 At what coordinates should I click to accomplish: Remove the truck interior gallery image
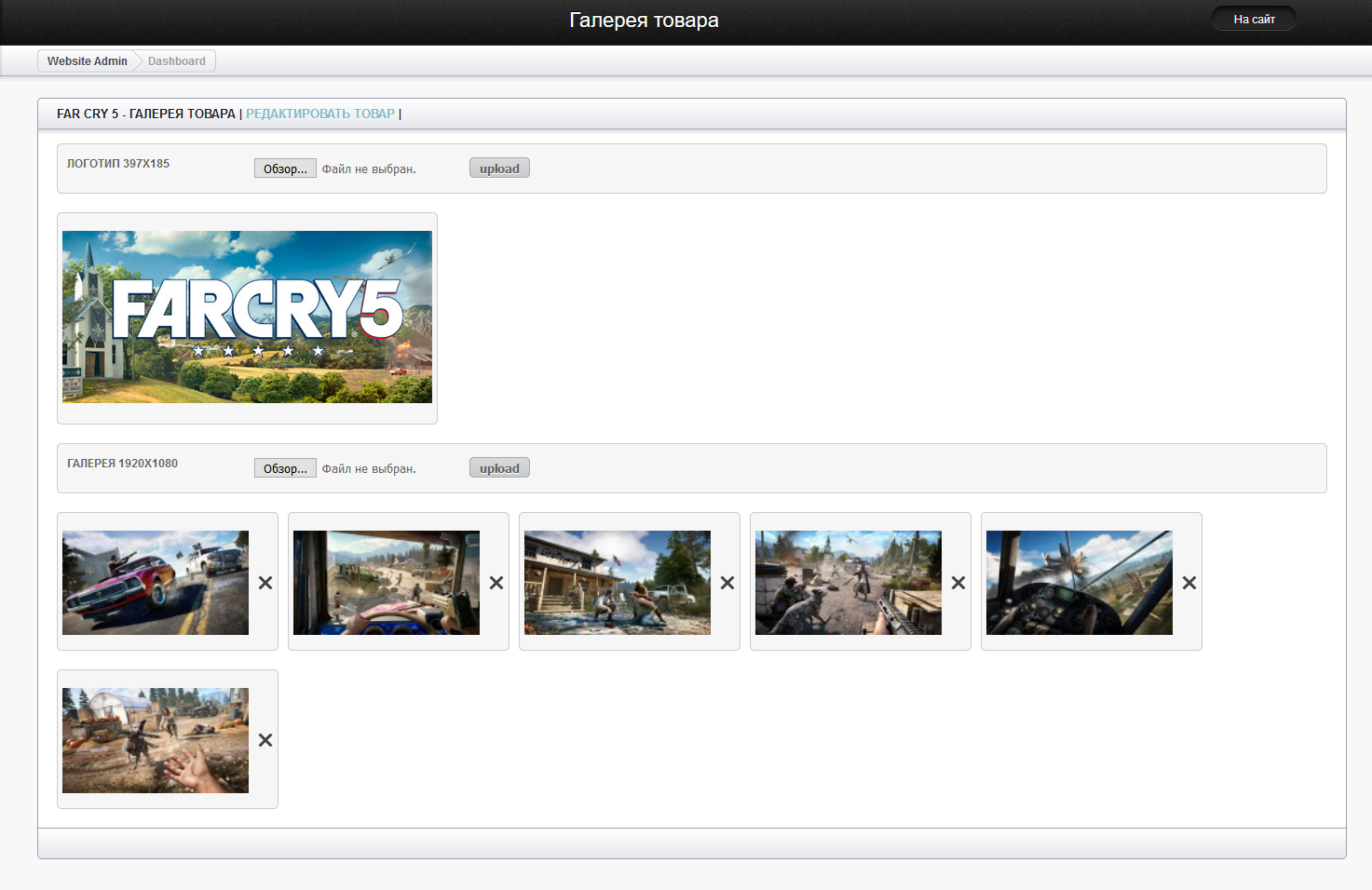click(496, 583)
